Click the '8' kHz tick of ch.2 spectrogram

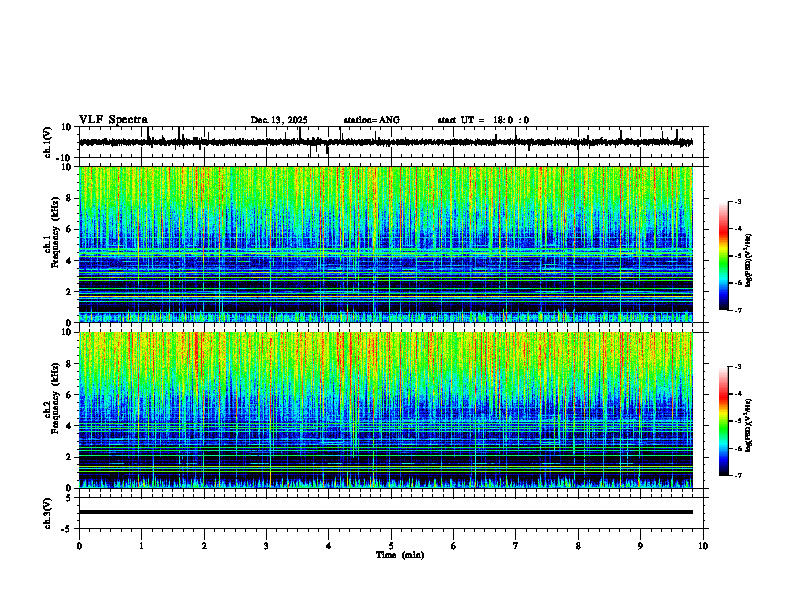click(x=70, y=364)
